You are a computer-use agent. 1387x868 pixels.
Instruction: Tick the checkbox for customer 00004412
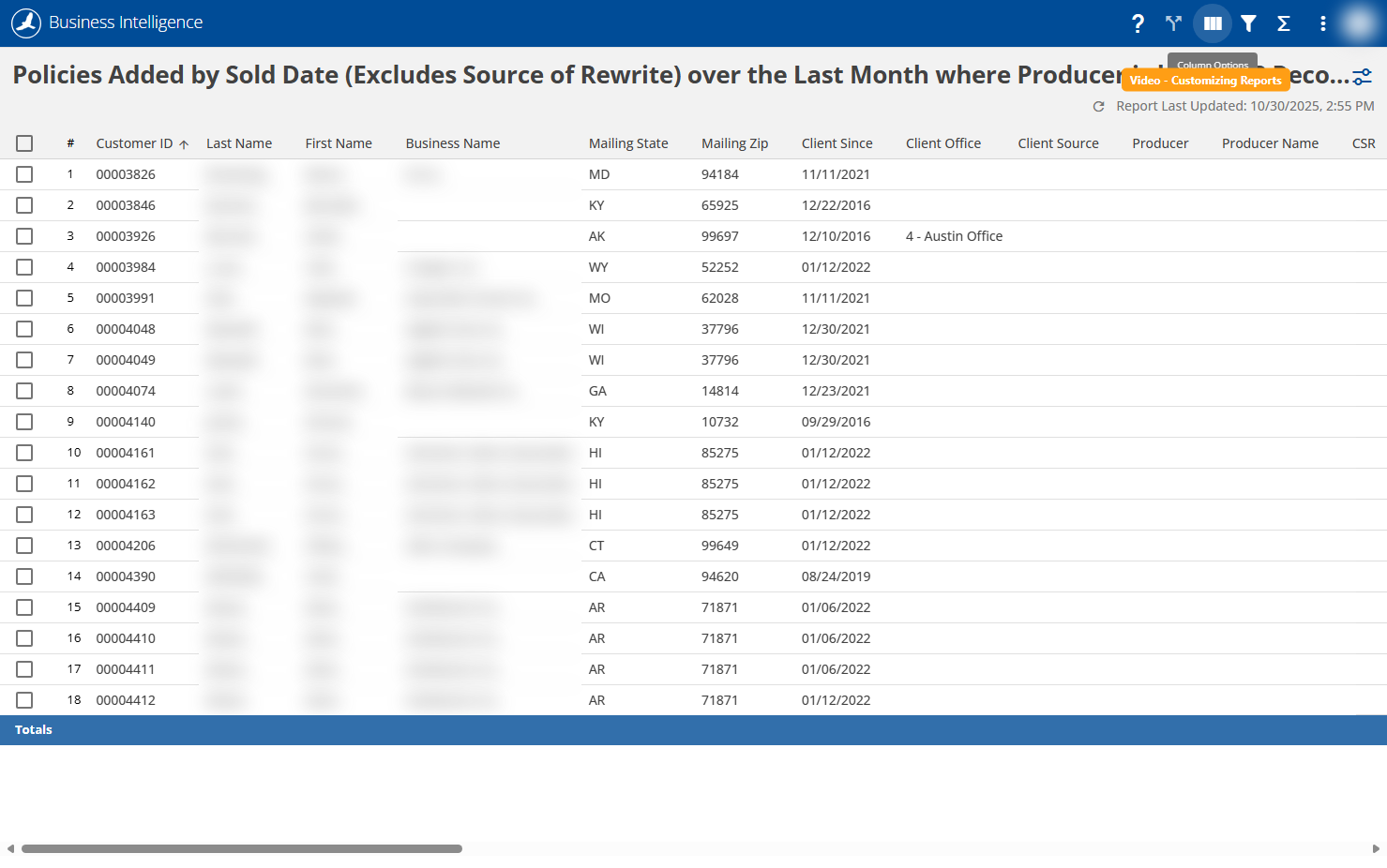(24, 700)
